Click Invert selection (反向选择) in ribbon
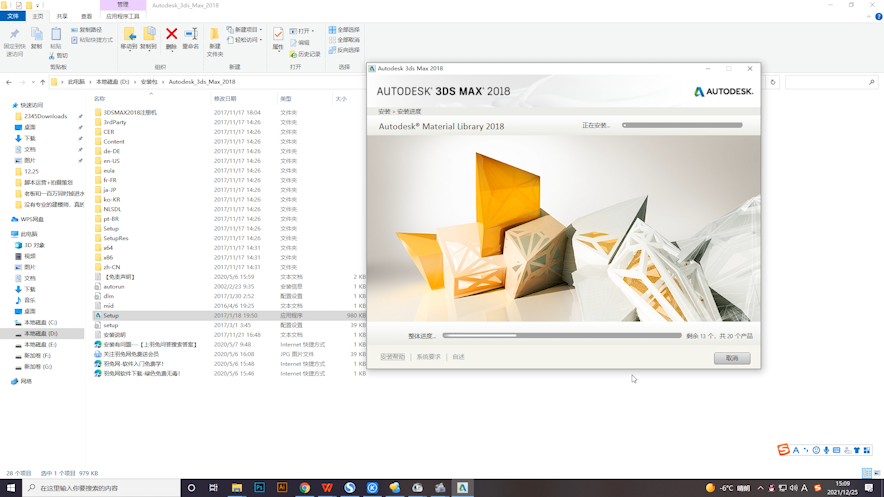884x497 pixels. pos(344,50)
